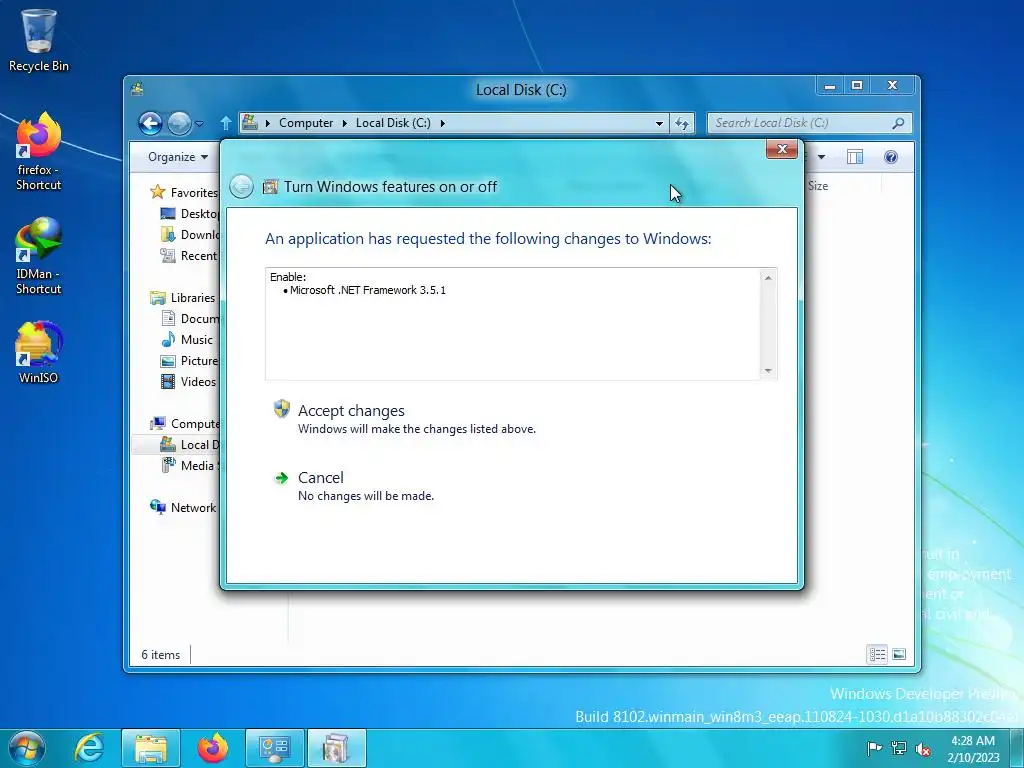Switch Explorer to details view icon
This screenshot has height=768, width=1024.
[x=877, y=654]
